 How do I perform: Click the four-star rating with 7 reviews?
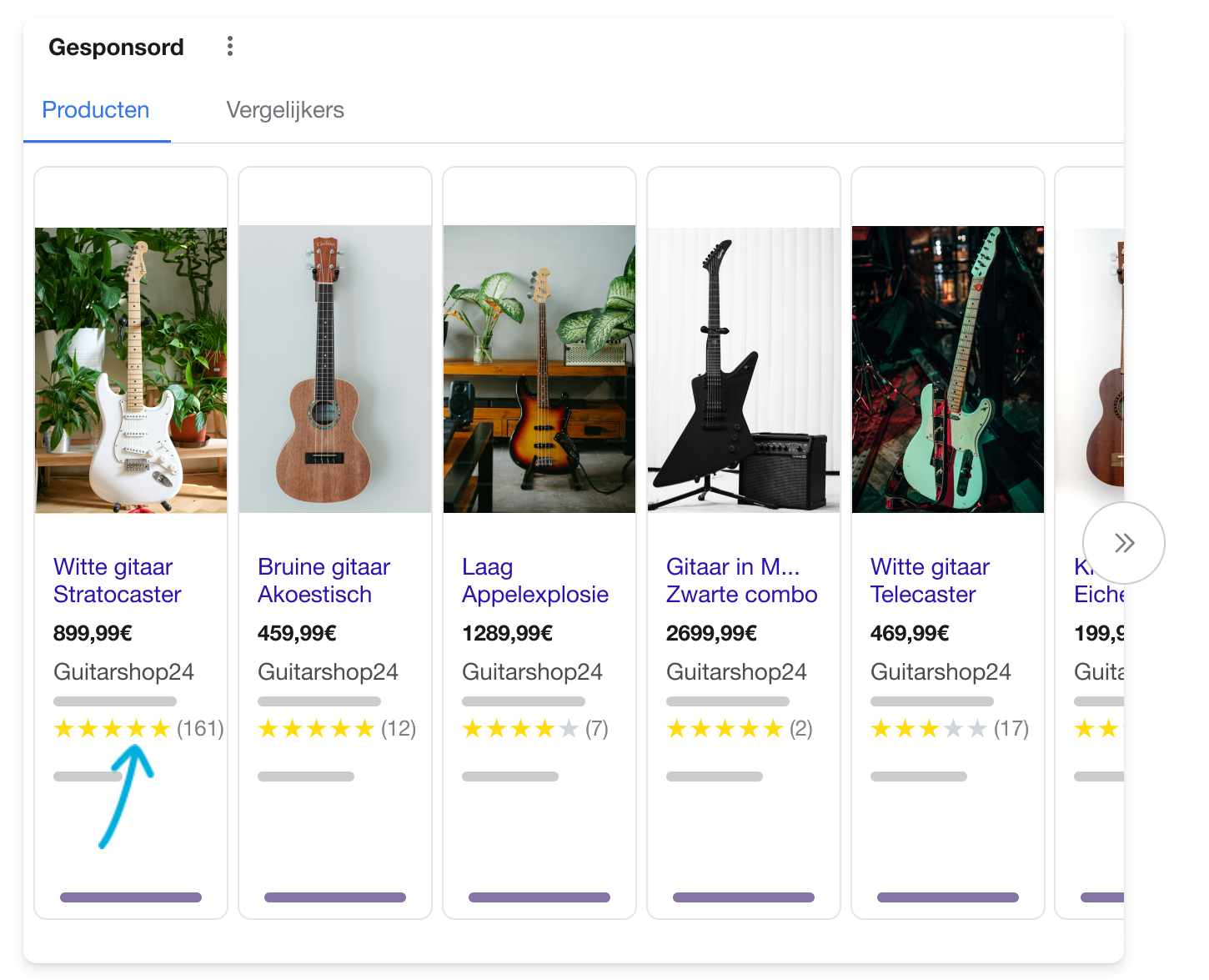point(520,729)
